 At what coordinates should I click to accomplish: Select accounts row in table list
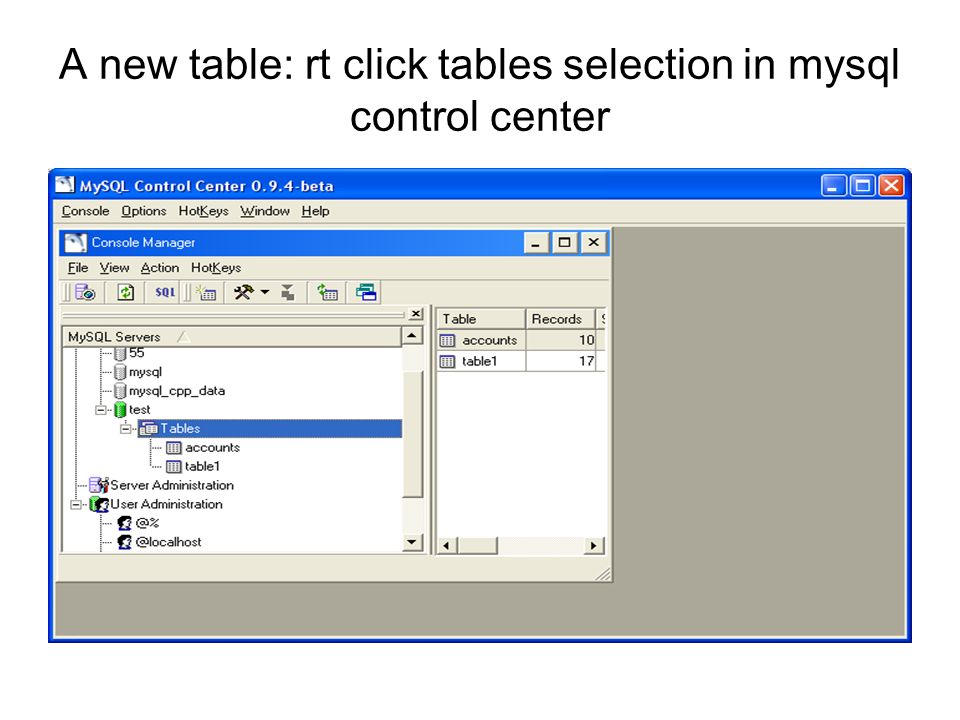[x=521, y=340]
